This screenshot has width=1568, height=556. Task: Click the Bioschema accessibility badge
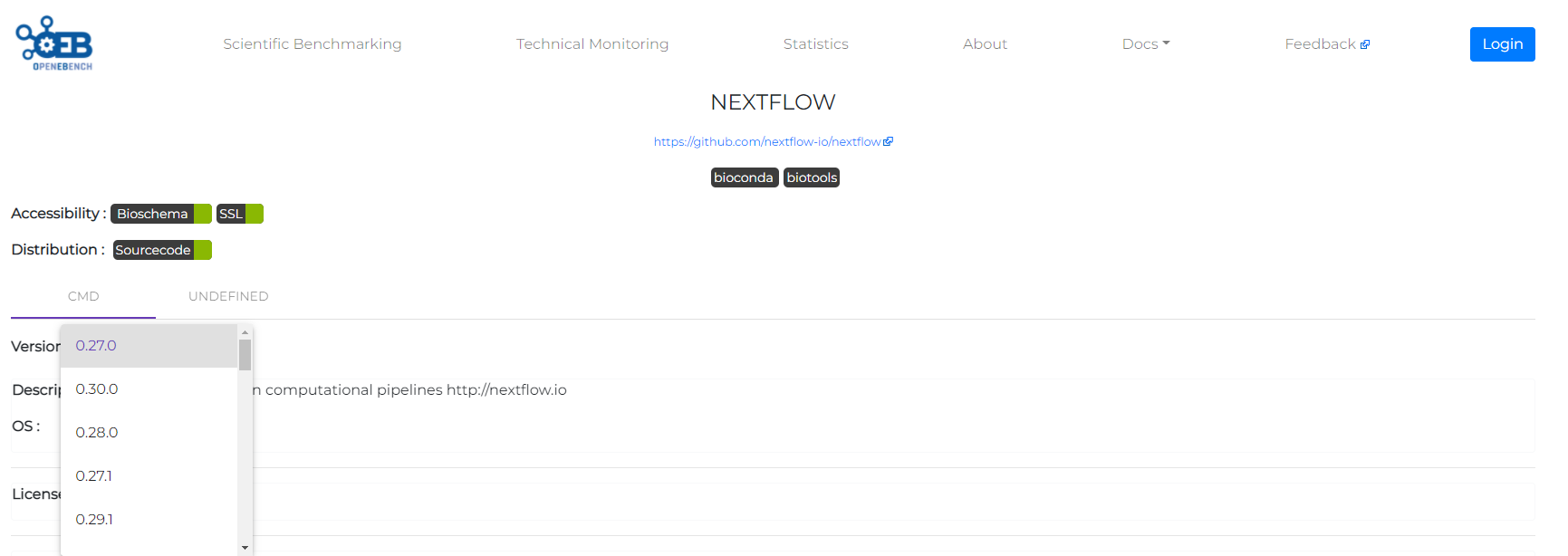pyautogui.click(x=161, y=214)
